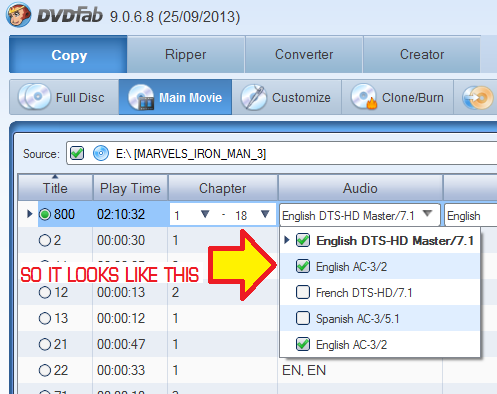The width and height of the screenshot is (497, 394).
Task: Expand the title 800 row arrow
Action: point(29,214)
